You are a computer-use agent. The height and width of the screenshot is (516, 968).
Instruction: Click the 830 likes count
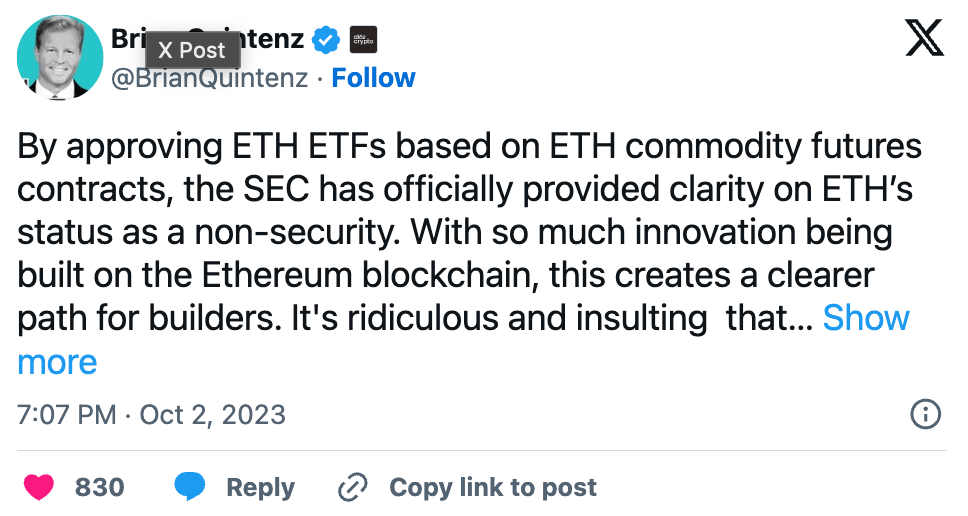100,487
